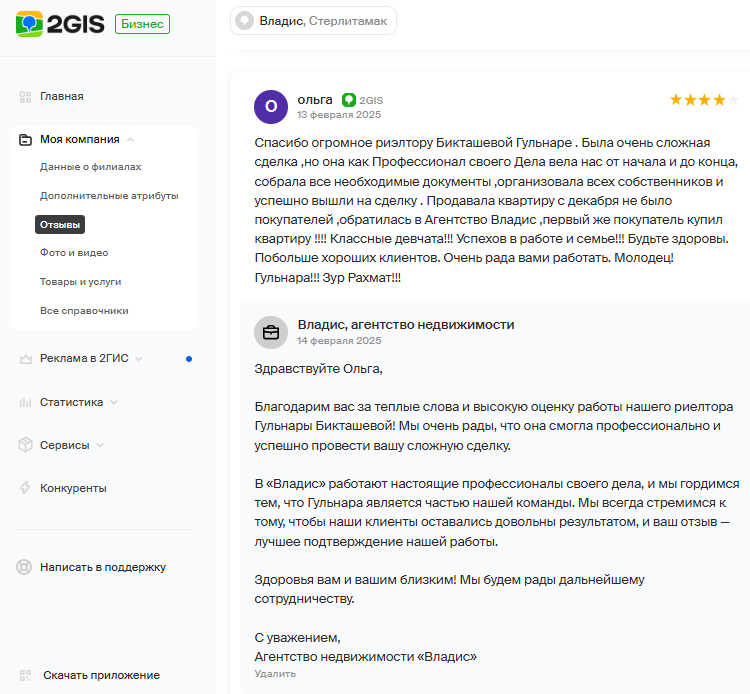
Task: Click the QR code icon near Скачать приложение
Action: pos(25,675)
